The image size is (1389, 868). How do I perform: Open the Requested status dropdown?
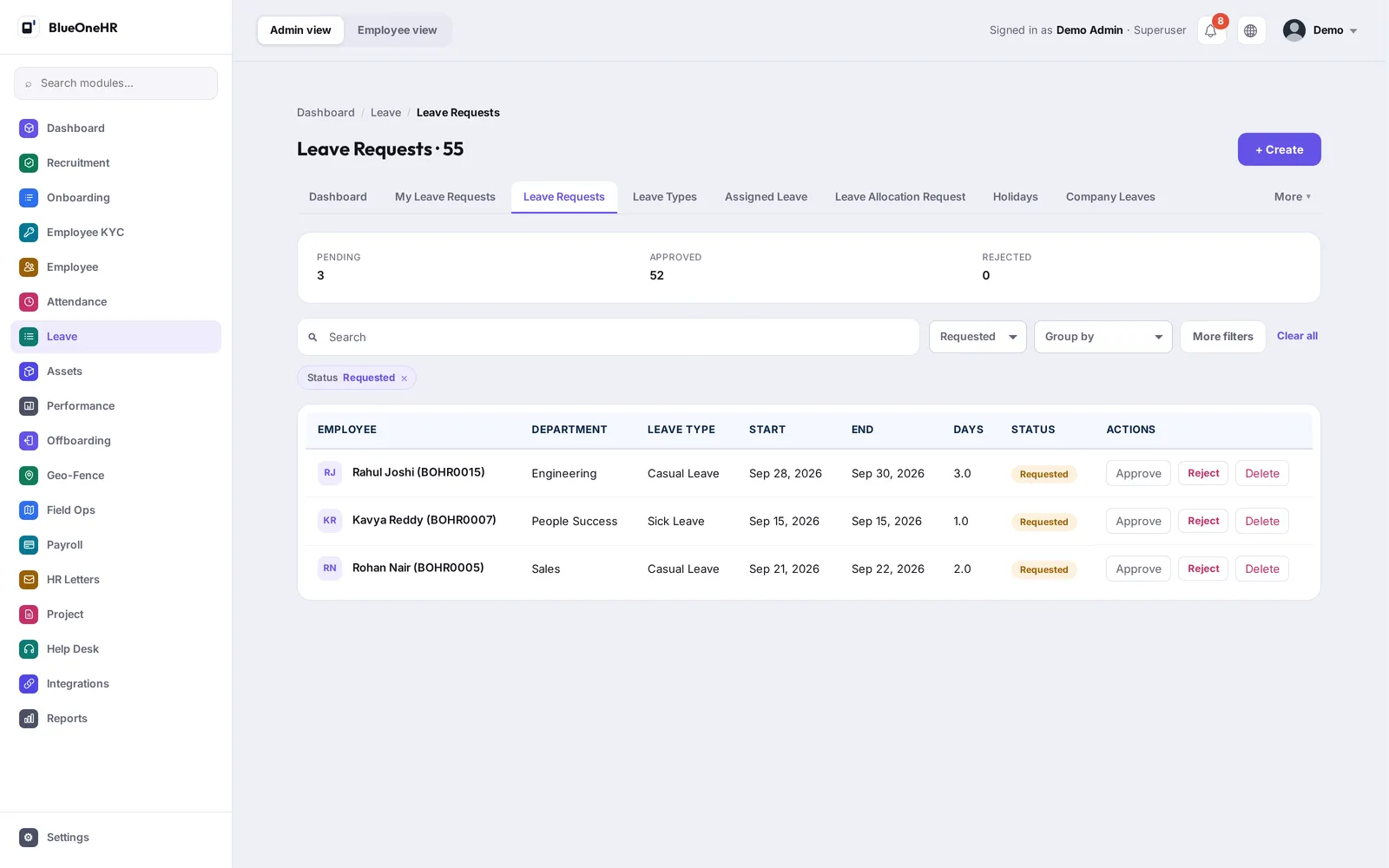tap(978, 337)
